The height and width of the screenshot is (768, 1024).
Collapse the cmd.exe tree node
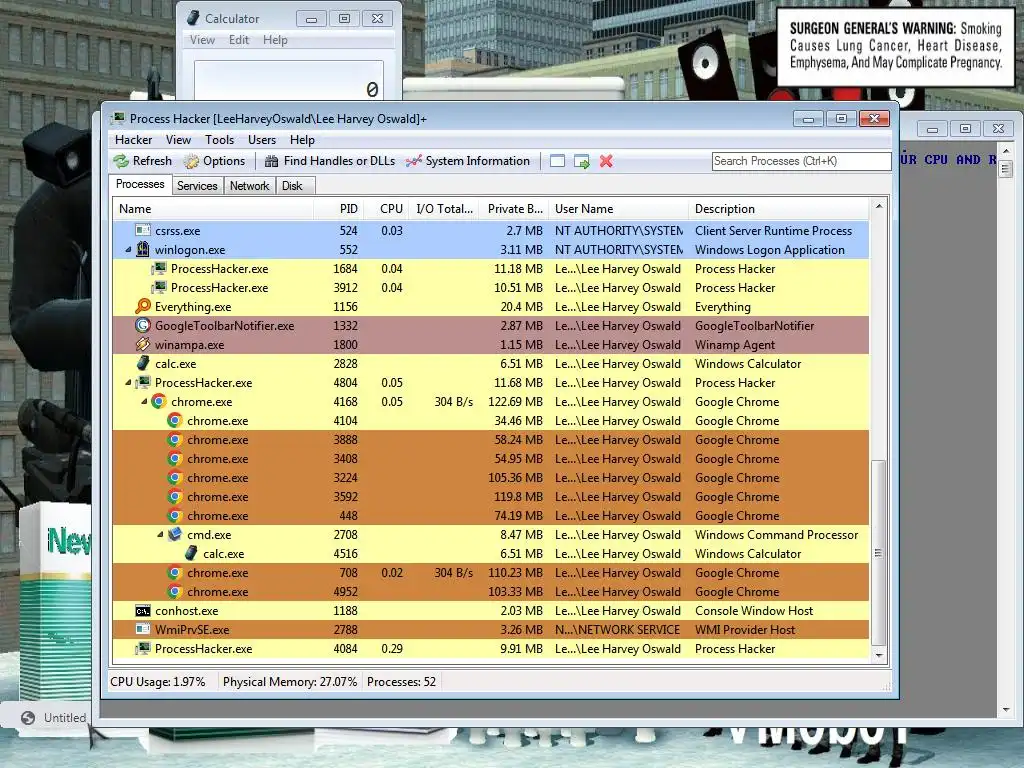pyautogui.click(x=160, y=534)
